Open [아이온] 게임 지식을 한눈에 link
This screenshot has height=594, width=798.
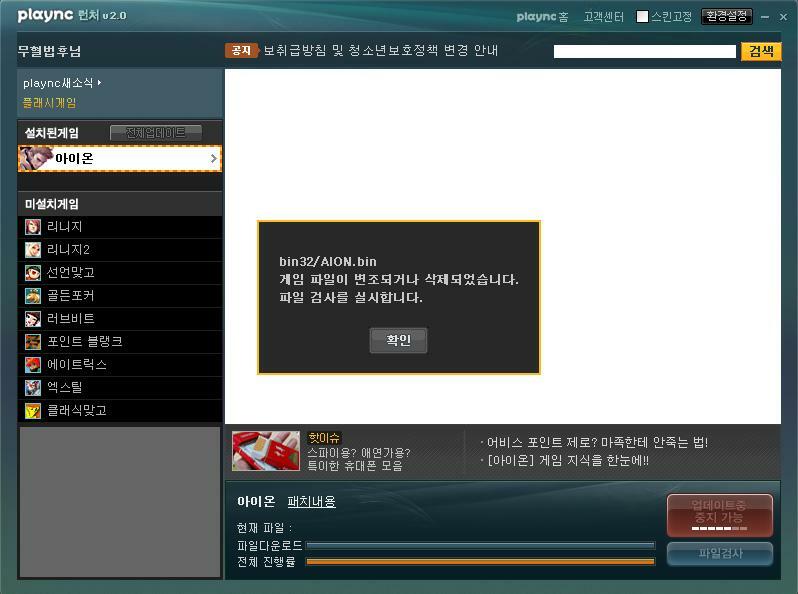tap(568, 461)
